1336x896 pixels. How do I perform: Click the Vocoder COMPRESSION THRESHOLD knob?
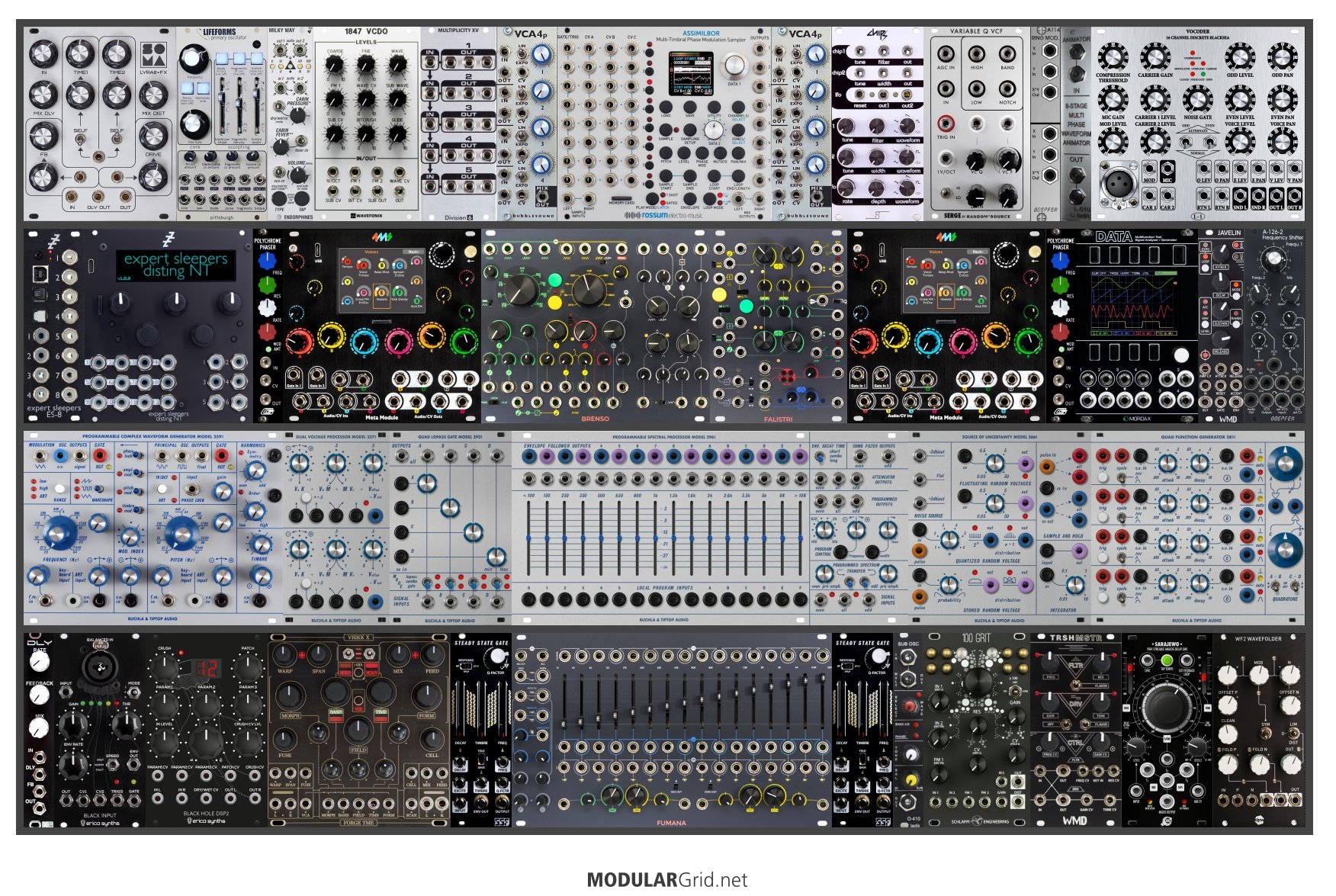(1113, 56)
